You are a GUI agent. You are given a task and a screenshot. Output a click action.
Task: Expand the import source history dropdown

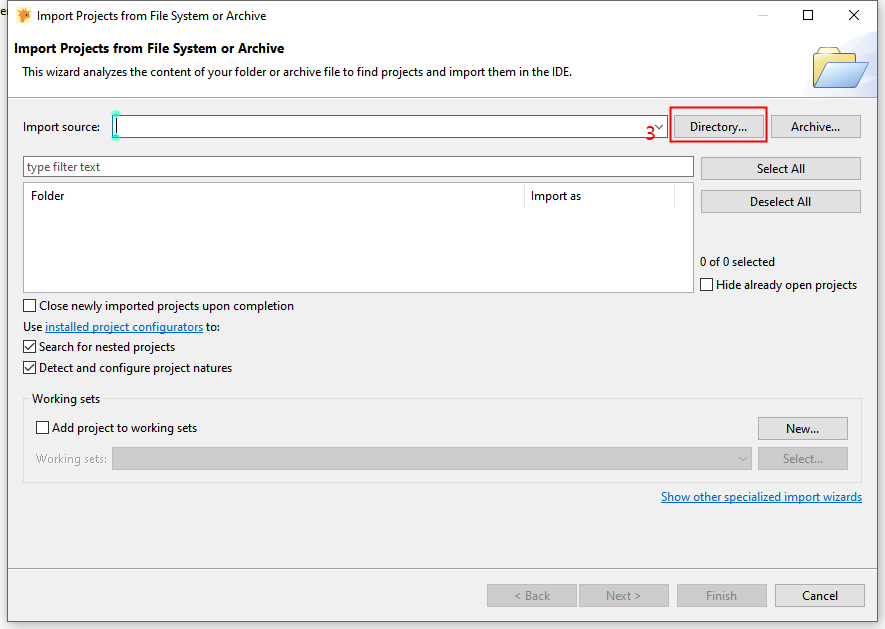click(x=657, y=126)
